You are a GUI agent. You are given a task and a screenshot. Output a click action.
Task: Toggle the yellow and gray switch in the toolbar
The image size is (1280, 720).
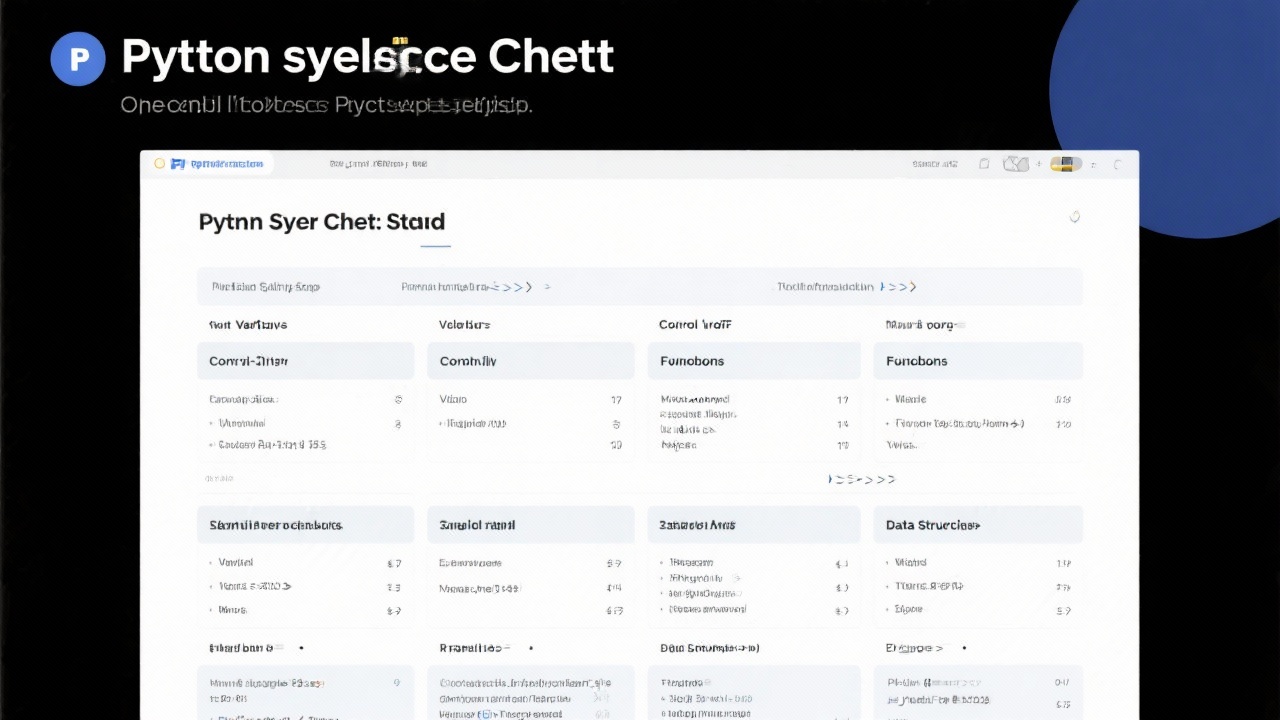click(x=1066, y=164)
